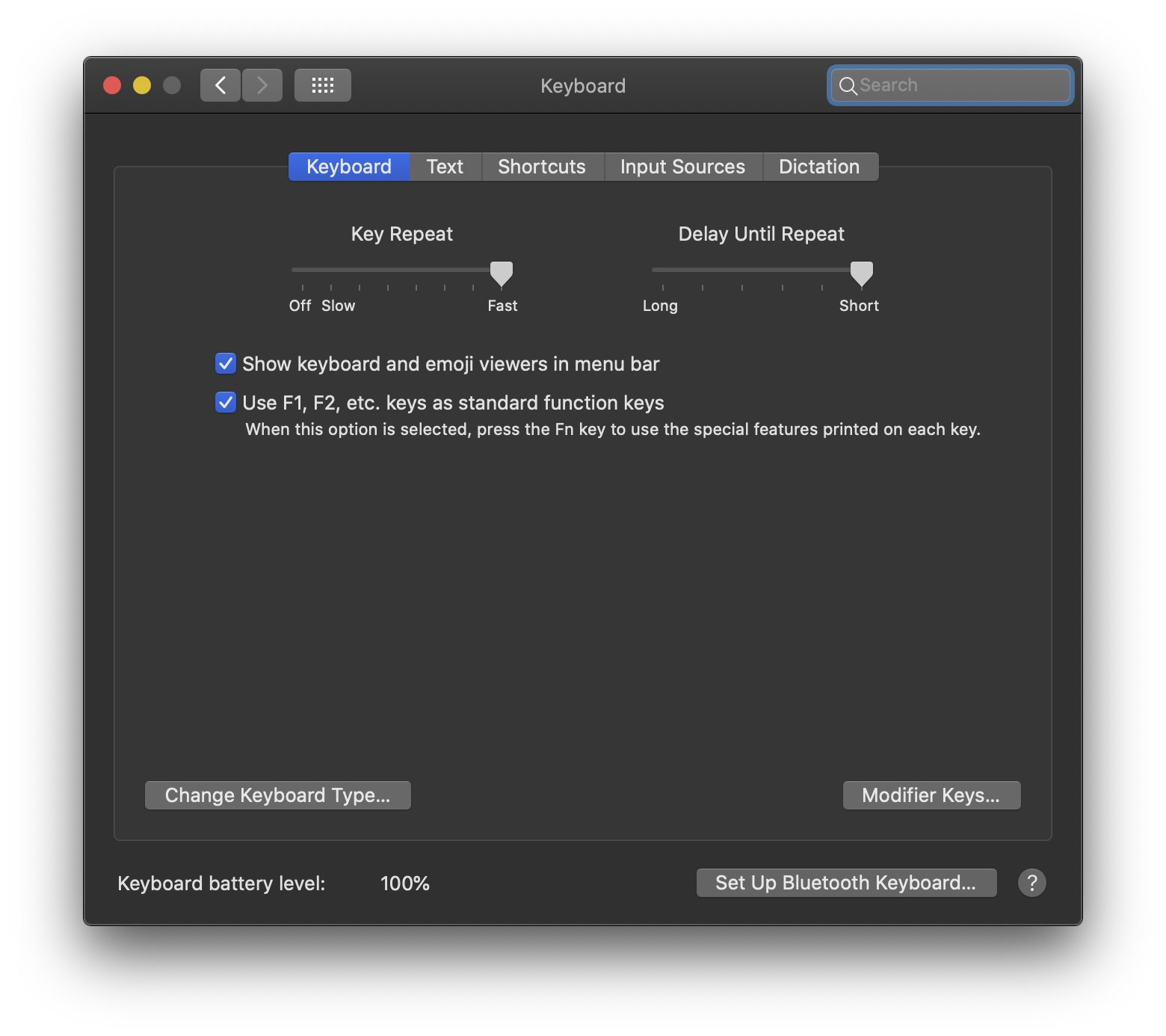Switch to the Text tab
The image size is (1166, 1036).
[x=445, y=167]
